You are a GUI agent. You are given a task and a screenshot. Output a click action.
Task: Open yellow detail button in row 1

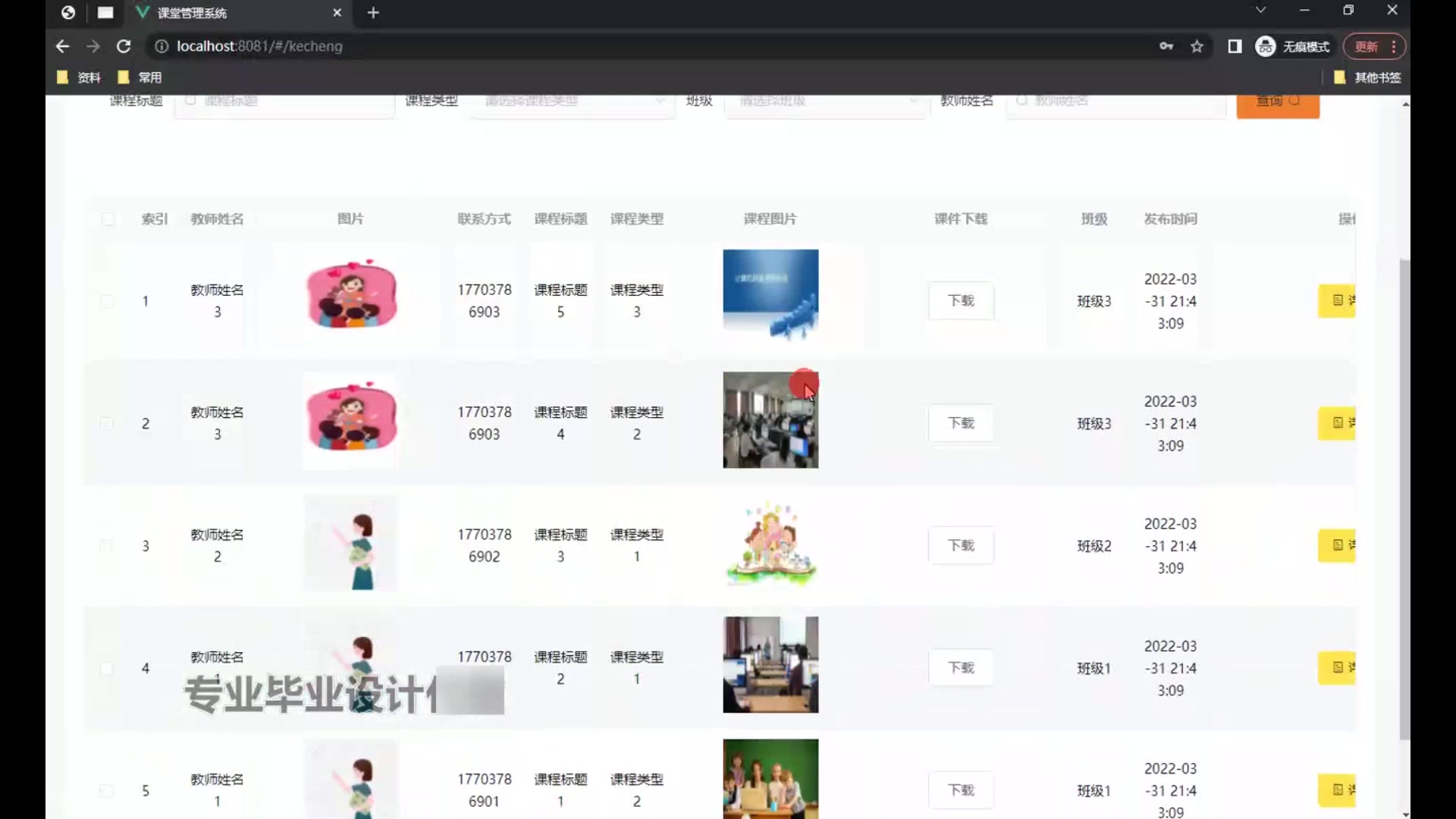1338,301
